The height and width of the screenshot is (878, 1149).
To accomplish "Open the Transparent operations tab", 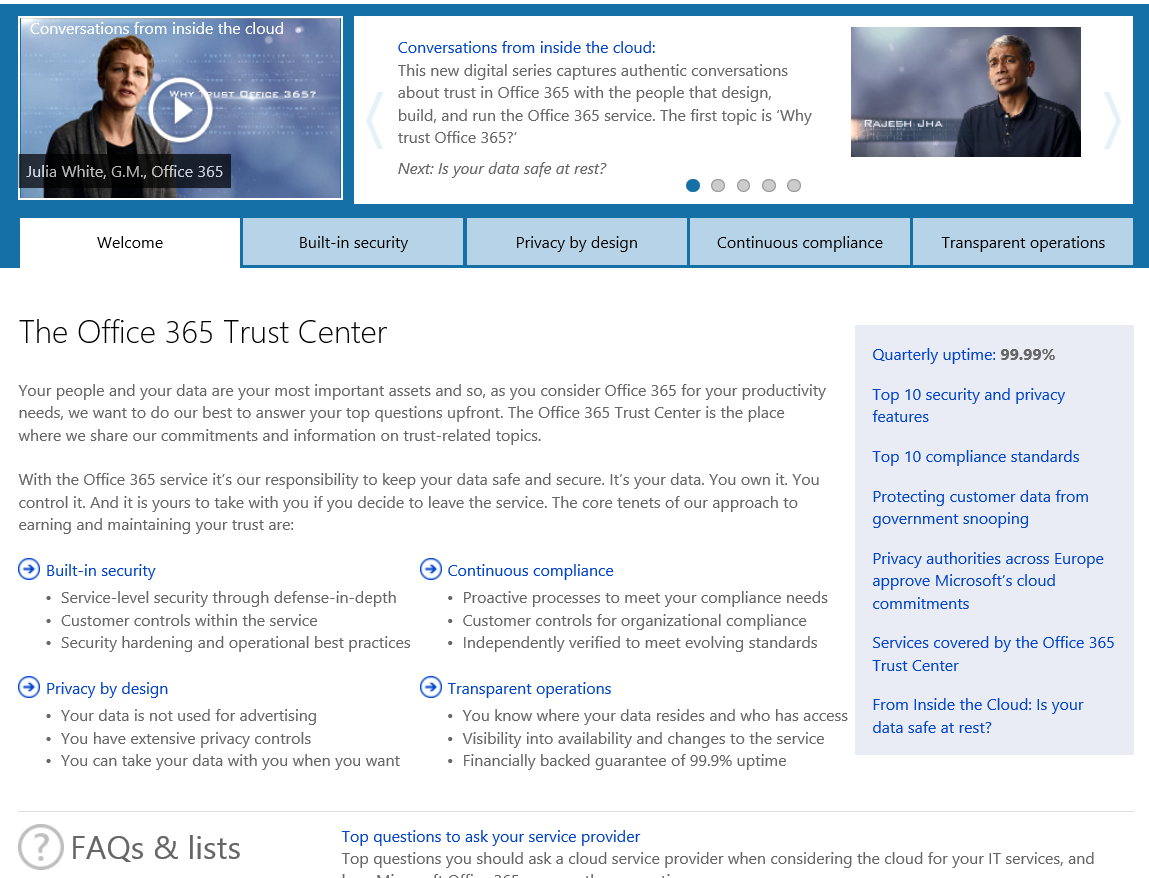I will pyautogui.click(x=1023, y=243).
